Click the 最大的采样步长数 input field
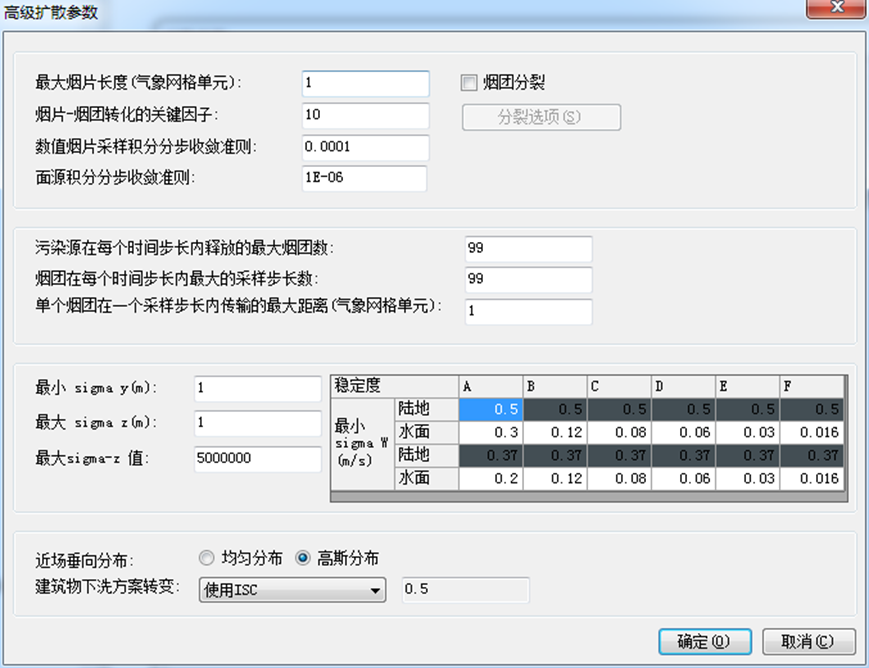This screenshot has width=869, height=668. pyautogui.click(x=528, y=279)
